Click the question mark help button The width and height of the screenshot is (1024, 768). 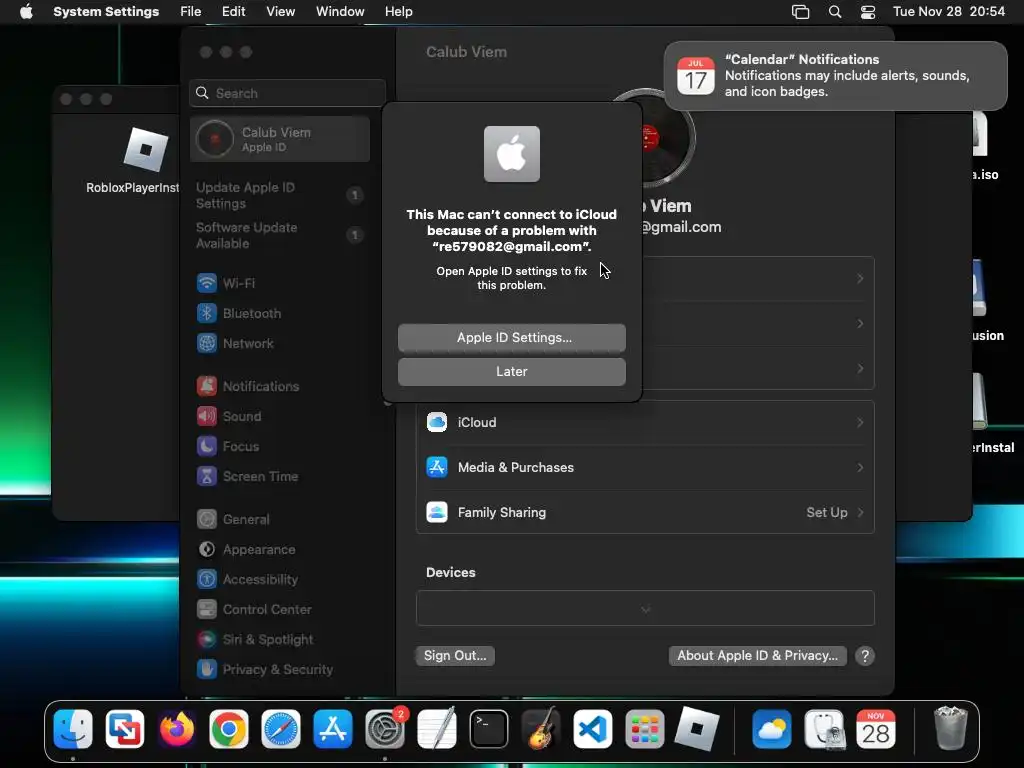pos(865,656)
